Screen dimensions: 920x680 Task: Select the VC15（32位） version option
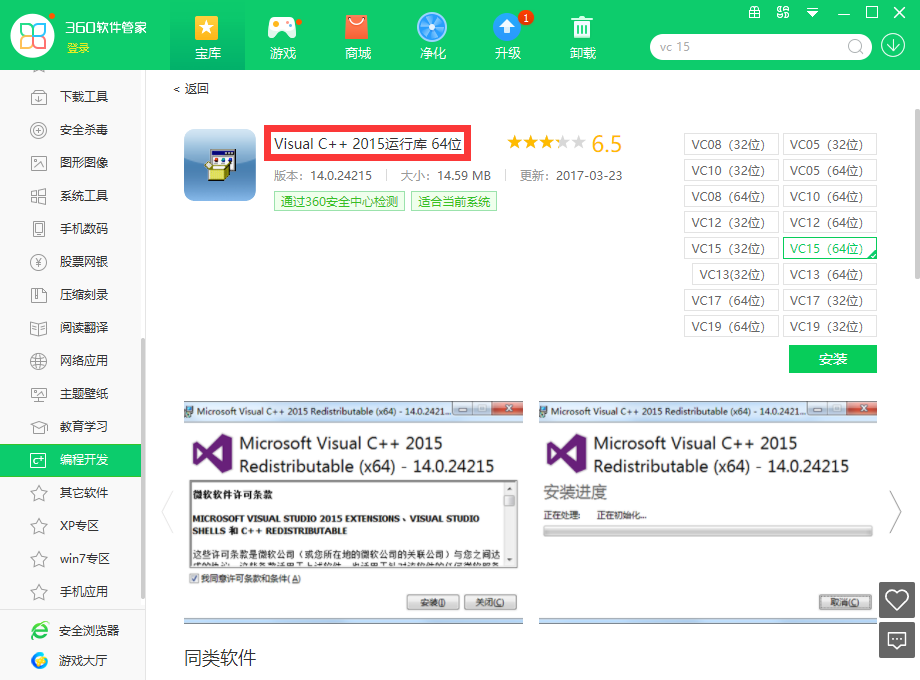[731, 248]
